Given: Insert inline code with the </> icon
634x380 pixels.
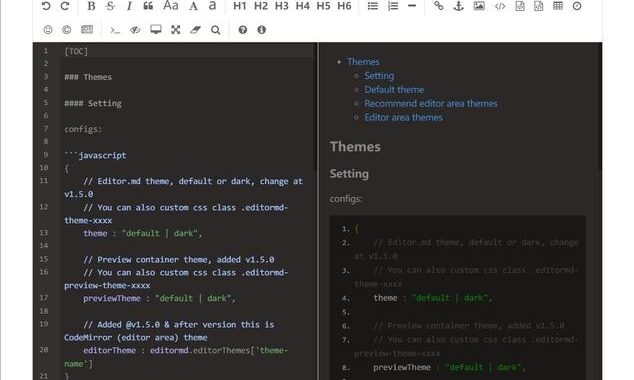Looking at the screenshot, I should coord(500,6).
